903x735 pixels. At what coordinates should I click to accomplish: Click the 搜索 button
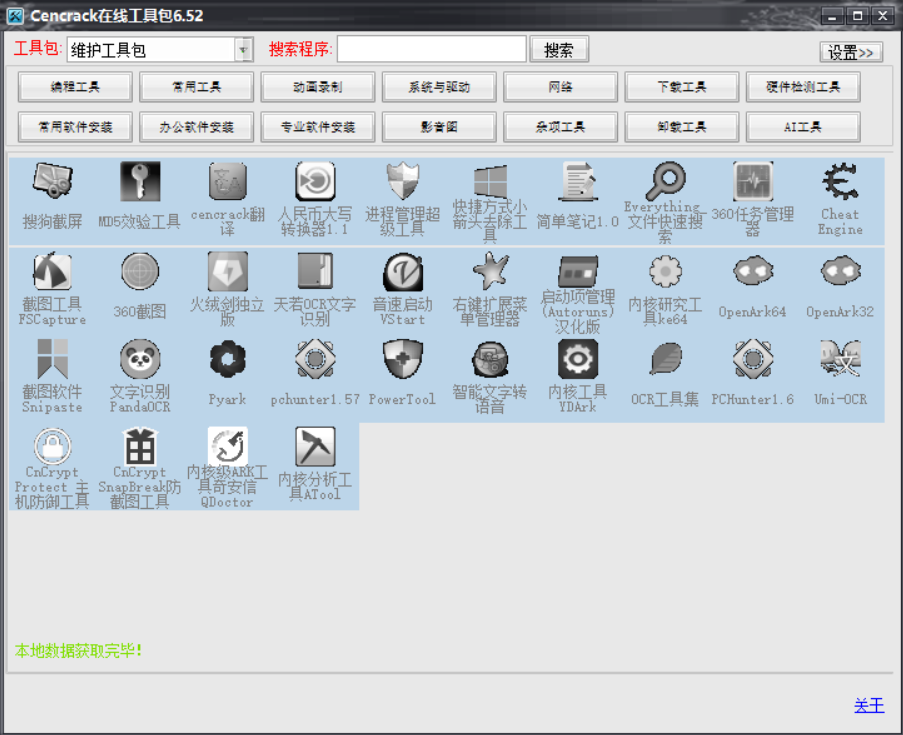click(x=559, y=50)
